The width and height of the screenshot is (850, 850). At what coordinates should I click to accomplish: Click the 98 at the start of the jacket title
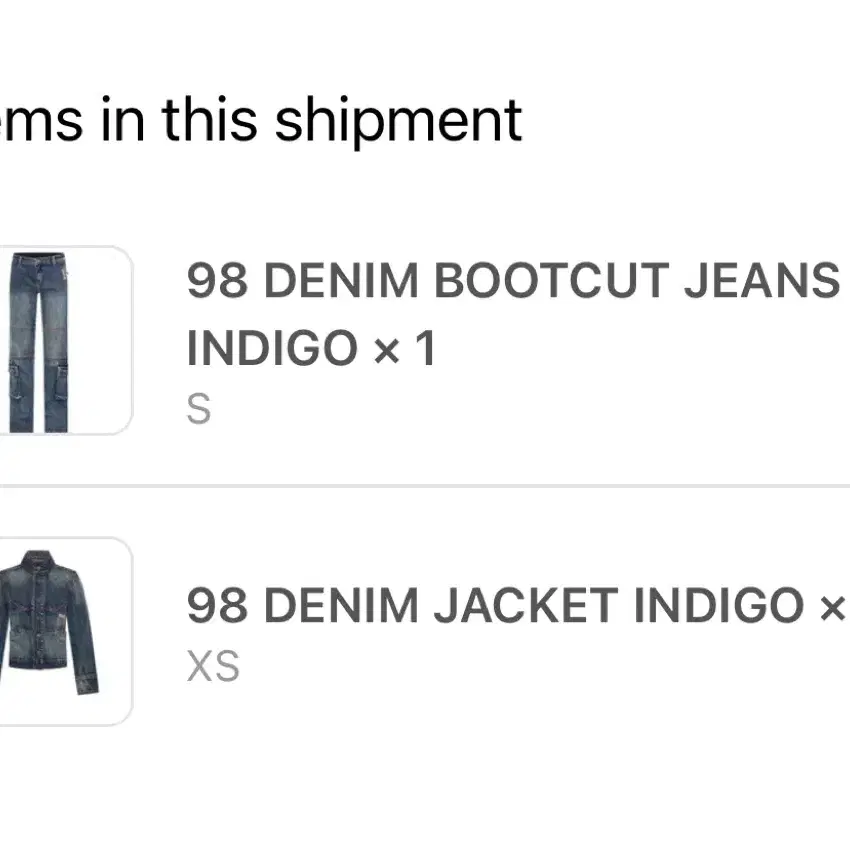point(217,605)
